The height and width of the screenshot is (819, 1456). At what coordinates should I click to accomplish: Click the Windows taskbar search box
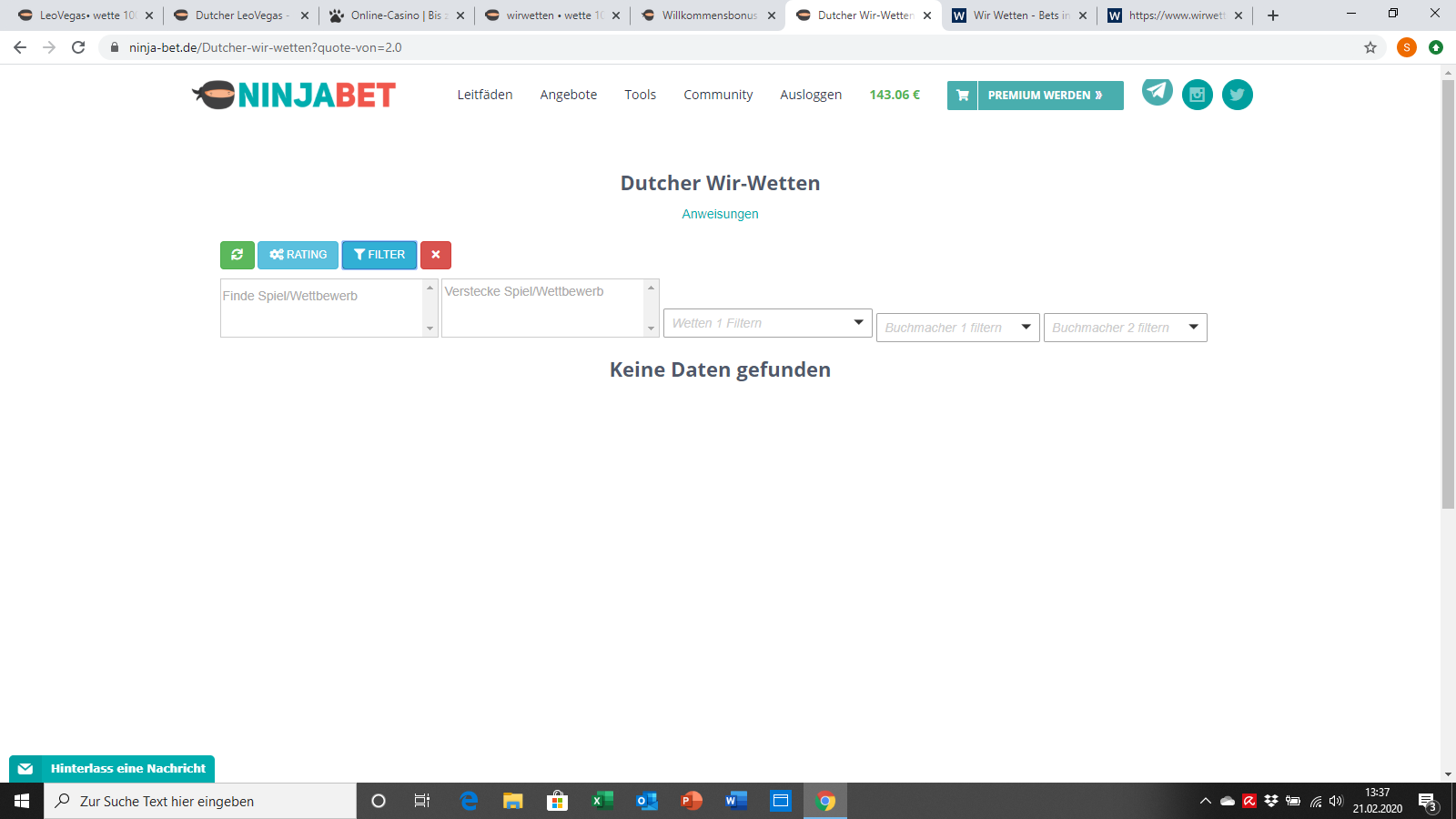coord(200,801)
